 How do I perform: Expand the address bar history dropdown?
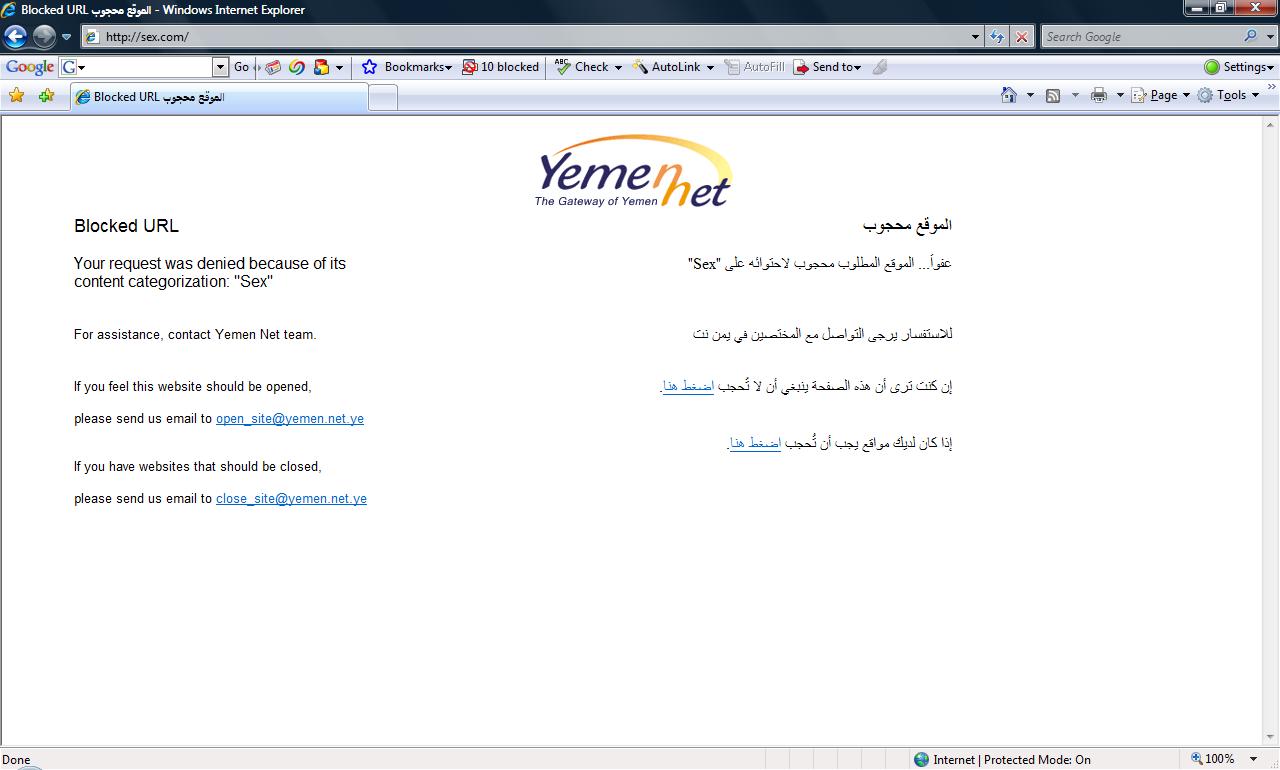click(976, 37)
